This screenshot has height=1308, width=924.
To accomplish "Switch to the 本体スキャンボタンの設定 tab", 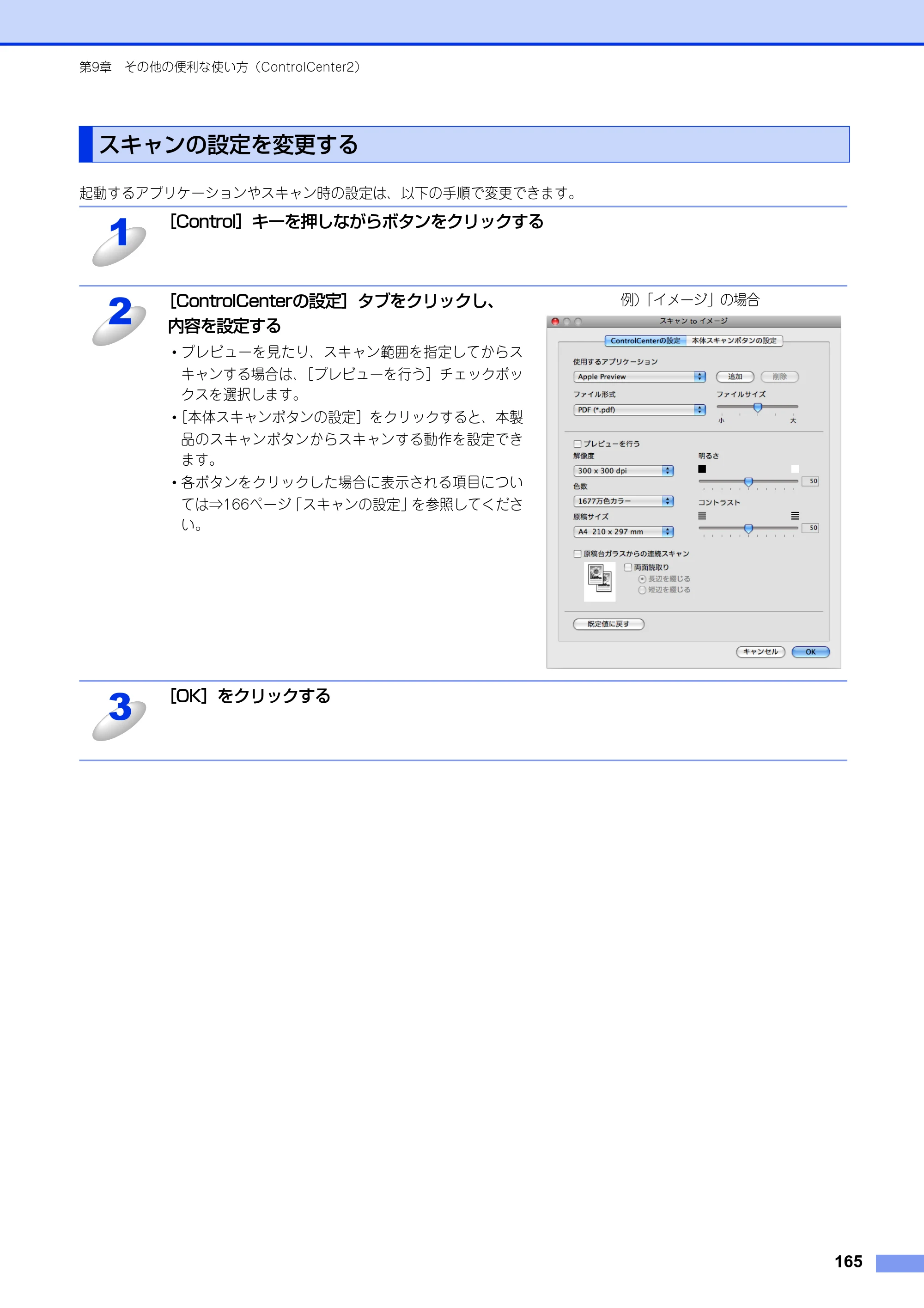I will [734, 341].
